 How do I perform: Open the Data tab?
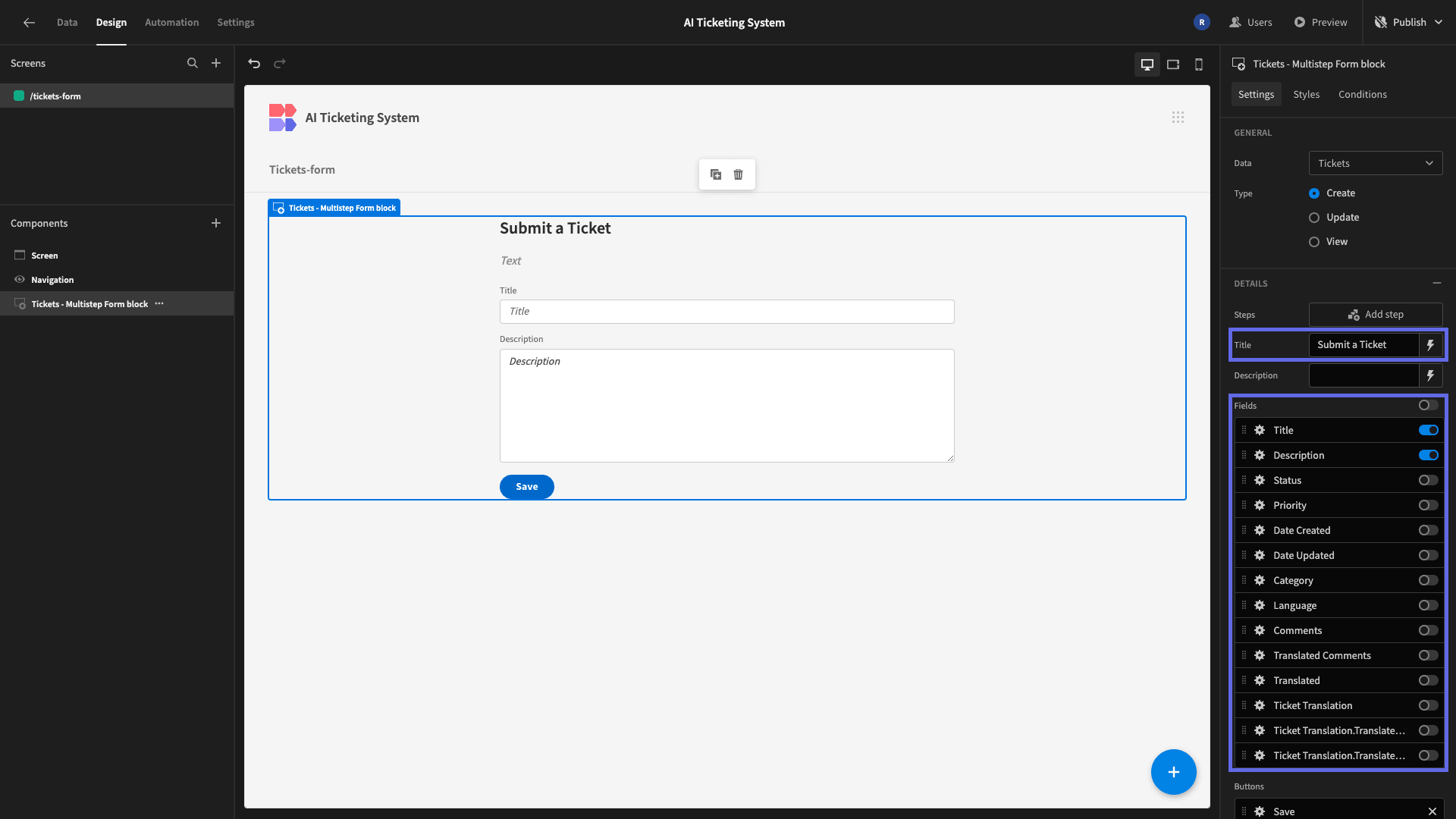point(67,23)
